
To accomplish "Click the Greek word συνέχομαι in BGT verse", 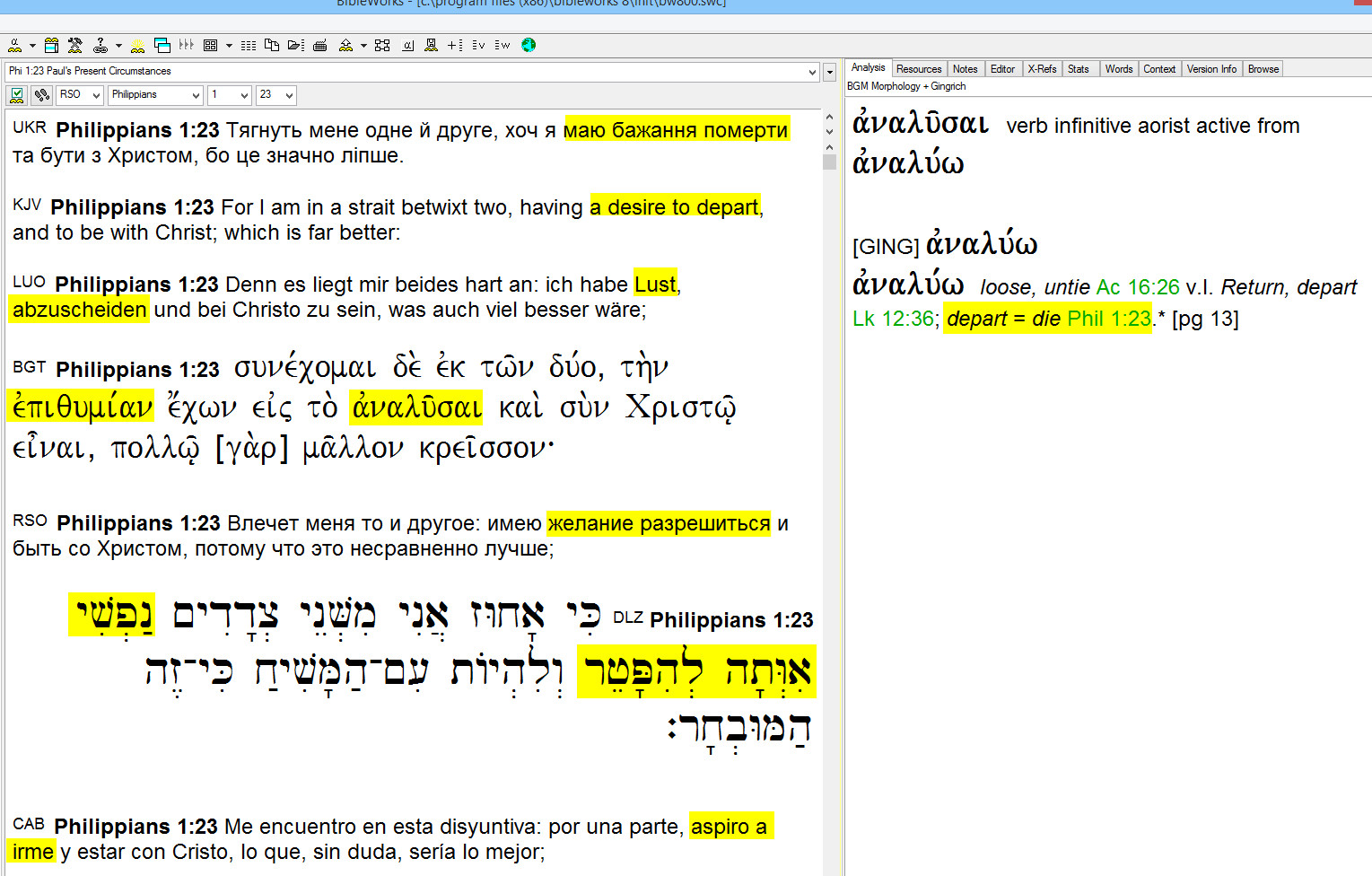I will [x=305, y=368].
